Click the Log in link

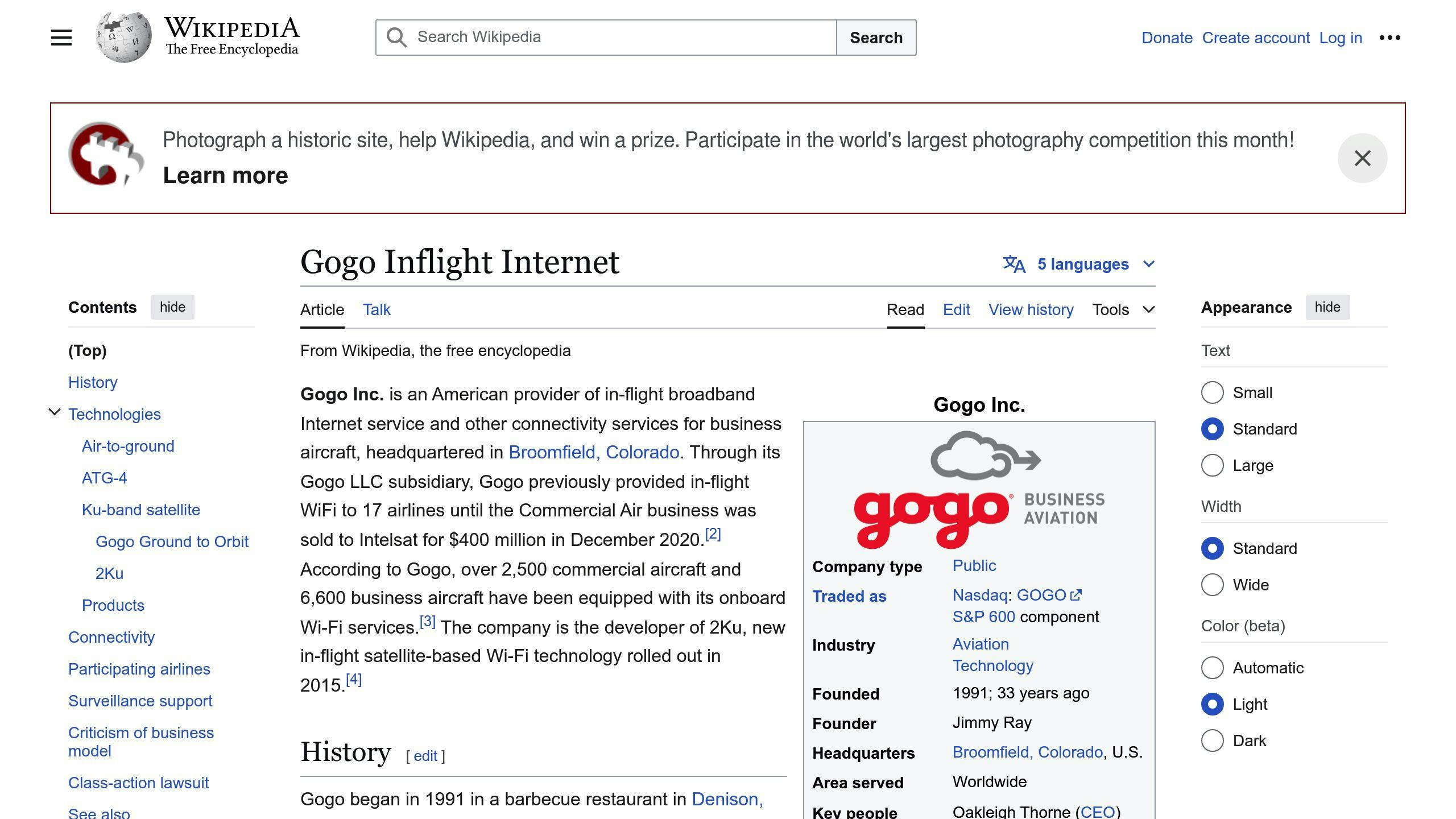click(1341, 38)
